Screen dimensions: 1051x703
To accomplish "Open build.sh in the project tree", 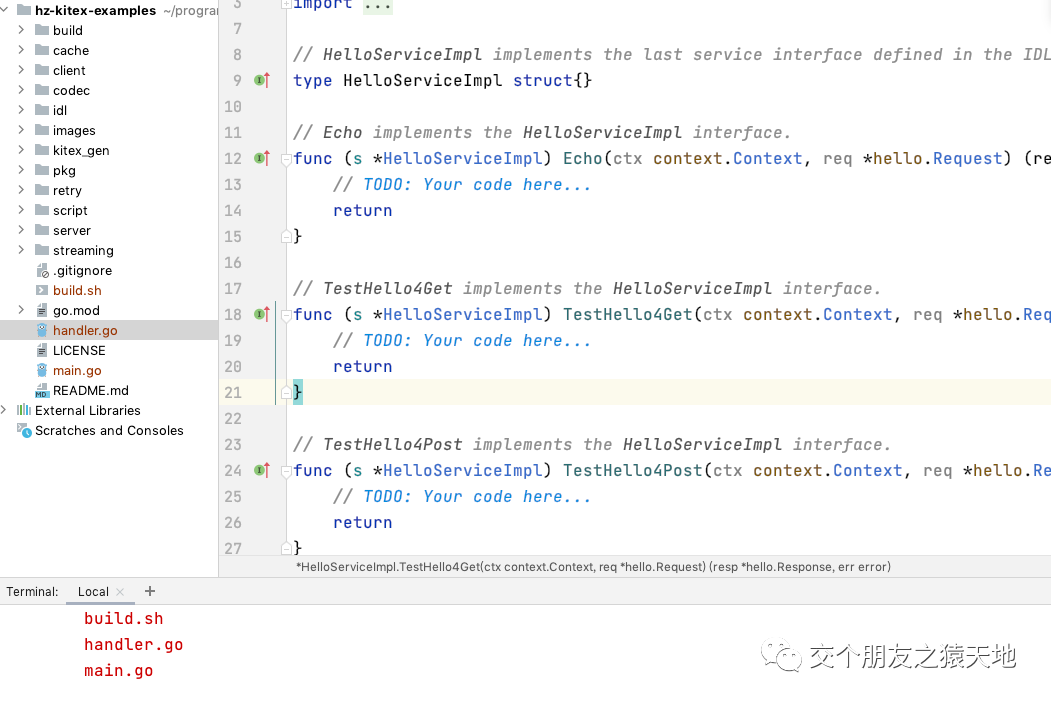I will [77, 290].
